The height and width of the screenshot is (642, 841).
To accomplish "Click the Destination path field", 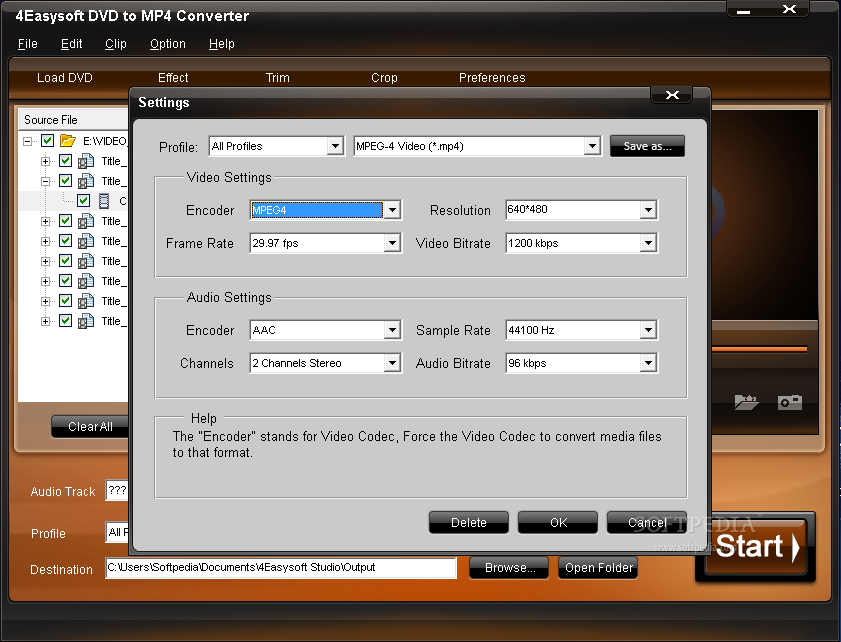I will click(281, 567).
